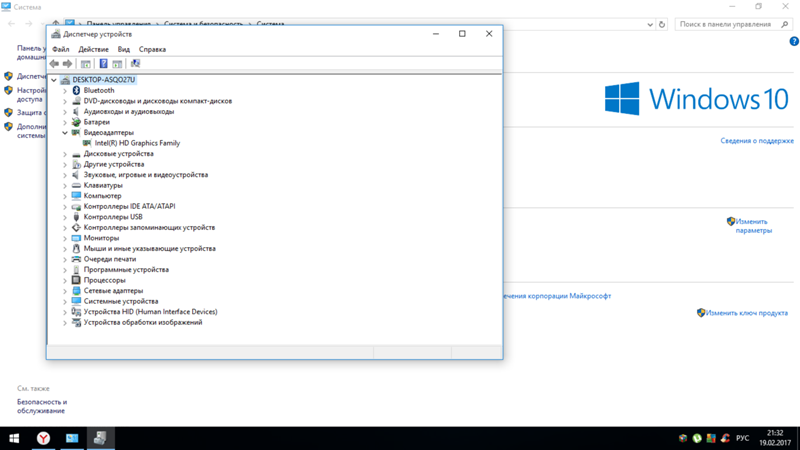Click the blue Help icon in Device Manager toolbar
The image size is (800, 450).
(104, 64)
